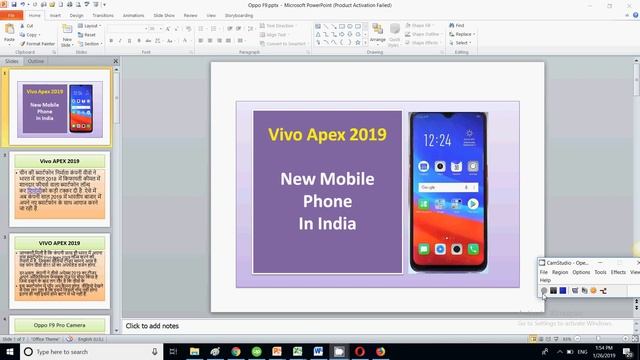
Task: Switch to the Outline pane tab
Action: (x=36, y=61)
